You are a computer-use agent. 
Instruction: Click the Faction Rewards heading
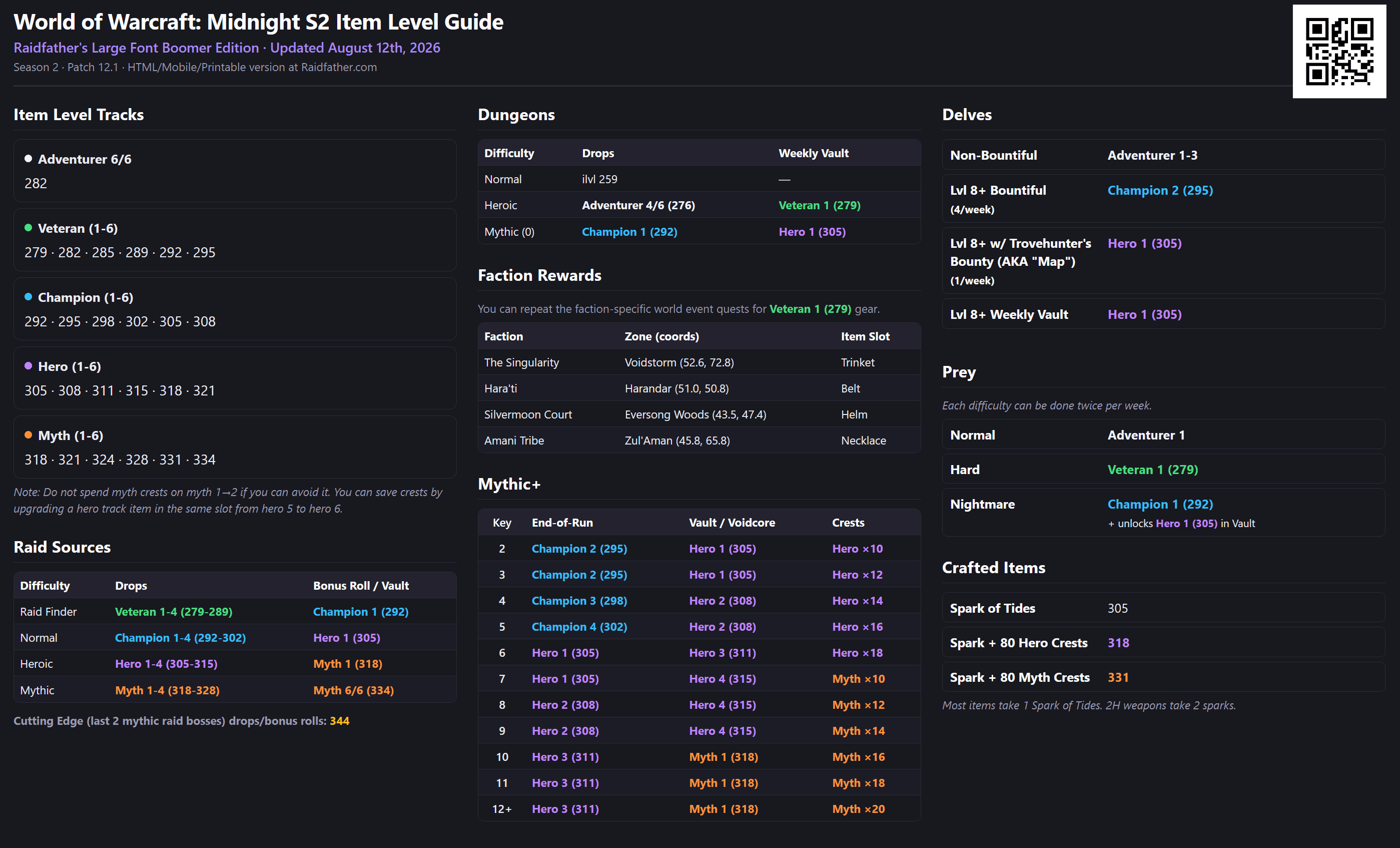[539, 275]
